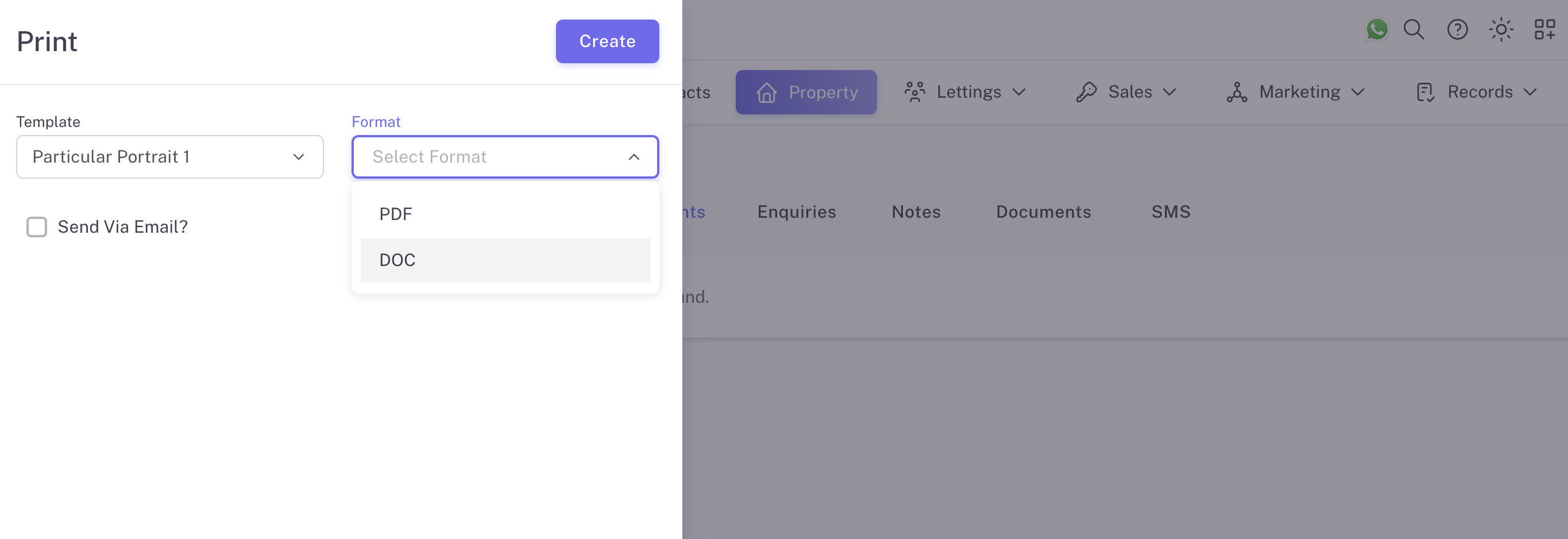
Task: Switch to the Enquiries tab
Action: pos(796,212)
